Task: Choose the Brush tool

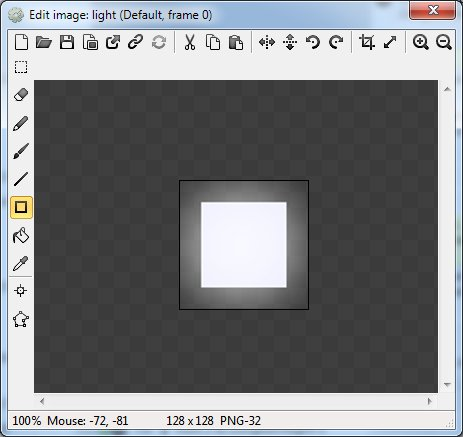Action: [21, 151]
